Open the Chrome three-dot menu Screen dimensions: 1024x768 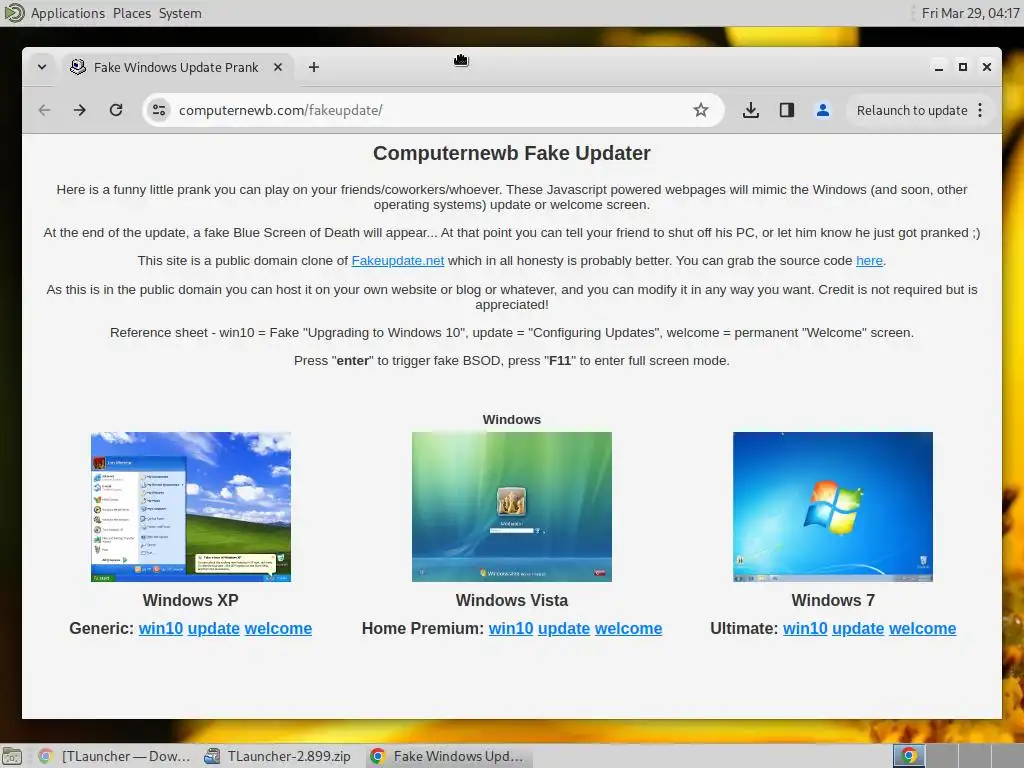[980, 110]
